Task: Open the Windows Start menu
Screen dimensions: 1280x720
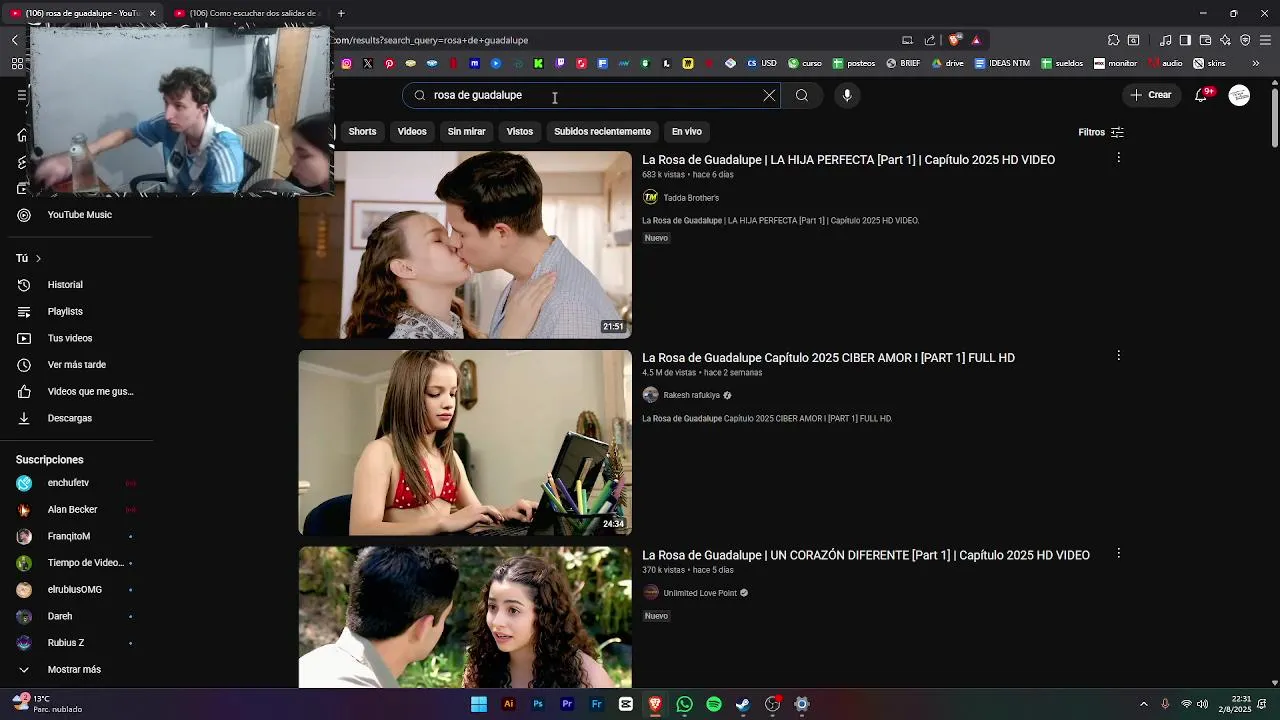Action: point(479,704)
